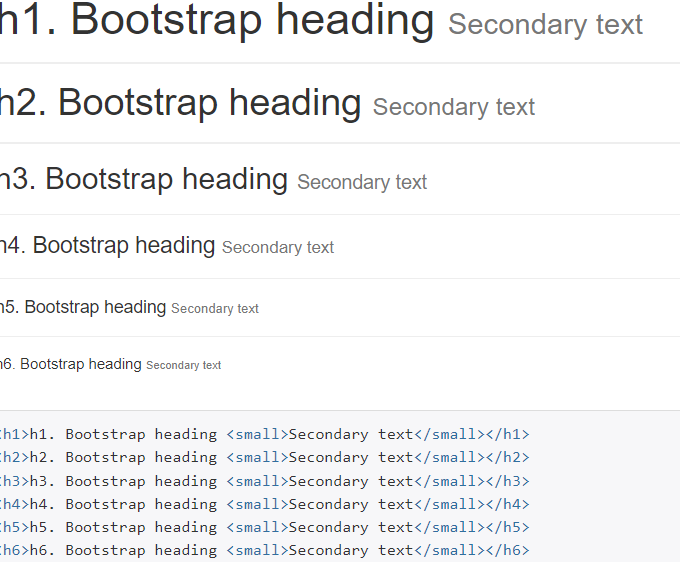Click the code line ending in </h3>
Image resolution: width=680 pixels, height=562 pixels.
click(265, 481)
